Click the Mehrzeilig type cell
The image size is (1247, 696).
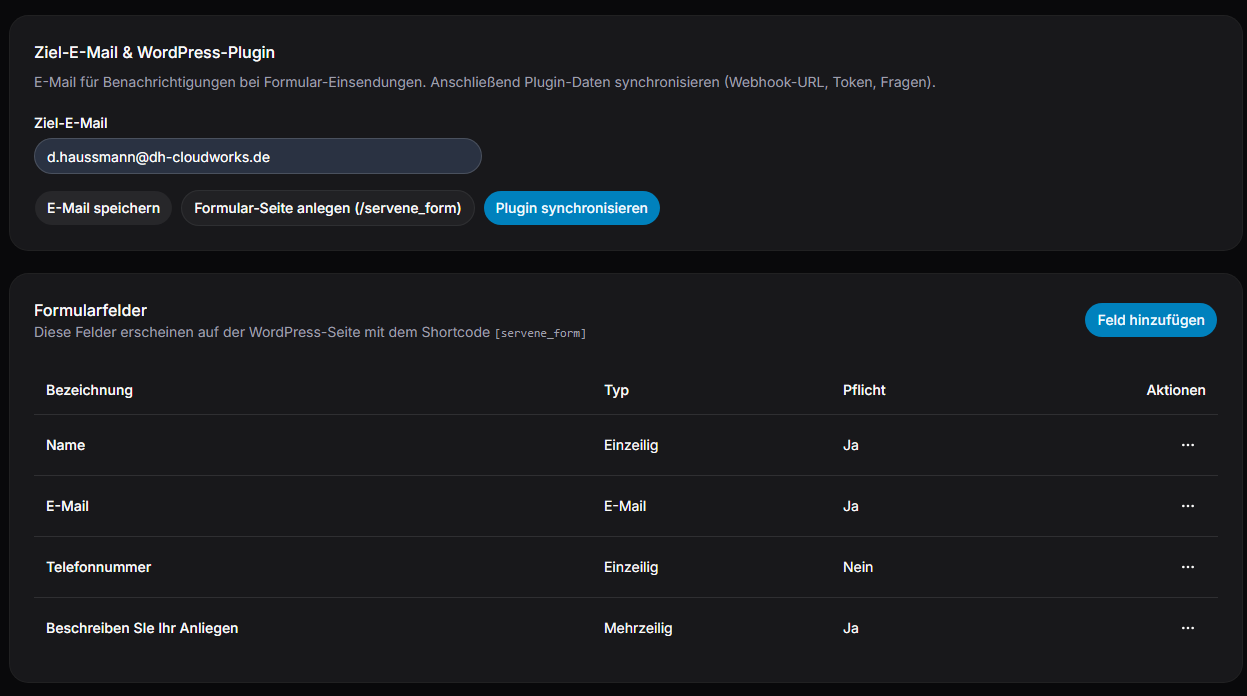[x=638, y=628]
